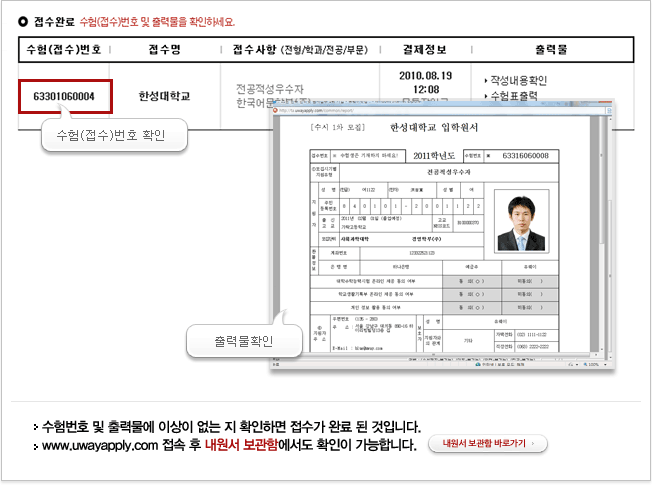The image size is (652, 485).
Task: Click the 작성내용확인 link
Action: [x=518, y=80]
